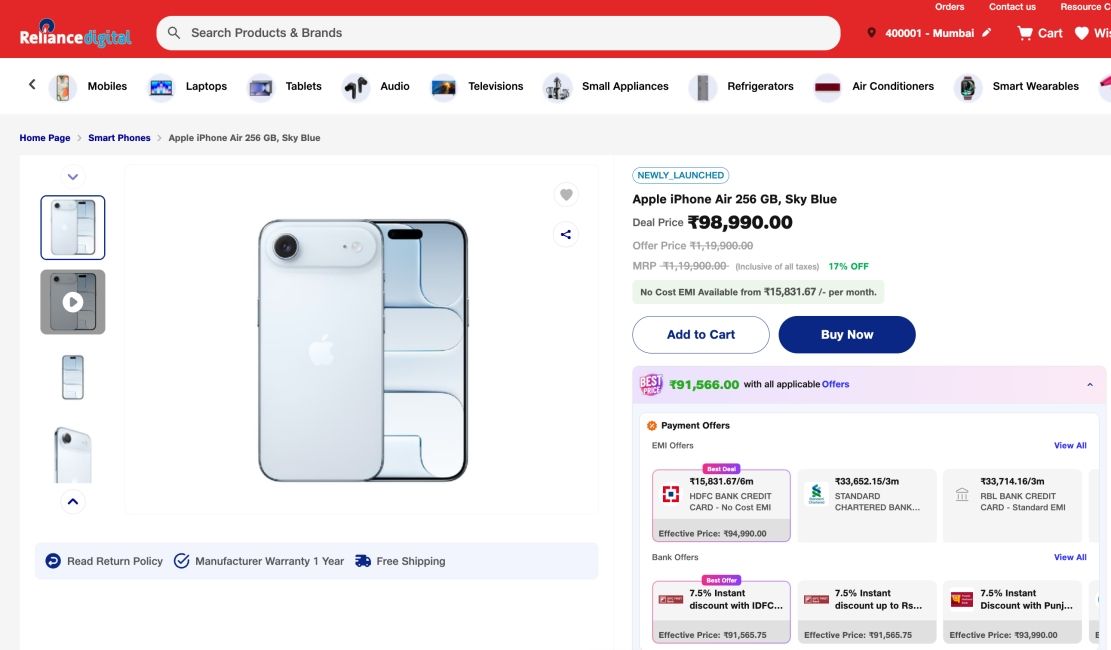1111x650 pixels.
Task: View All Bank Offers
Action: 1070,557
